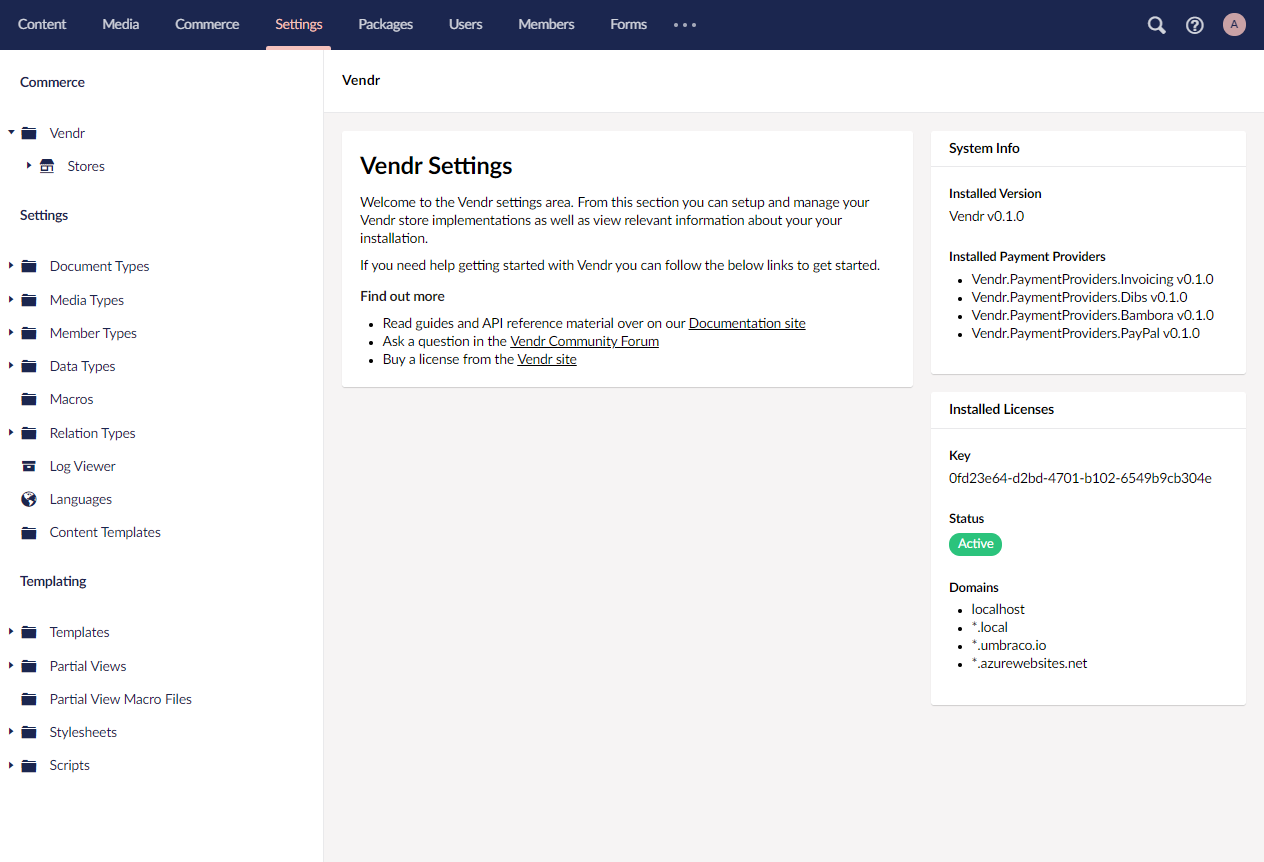Open Log Viewer in the tree
Screen dimensions: 1264x862
coord(83,466)
